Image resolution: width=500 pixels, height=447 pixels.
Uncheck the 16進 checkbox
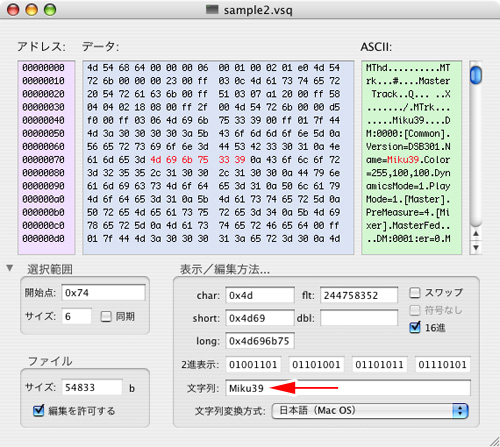415,327
